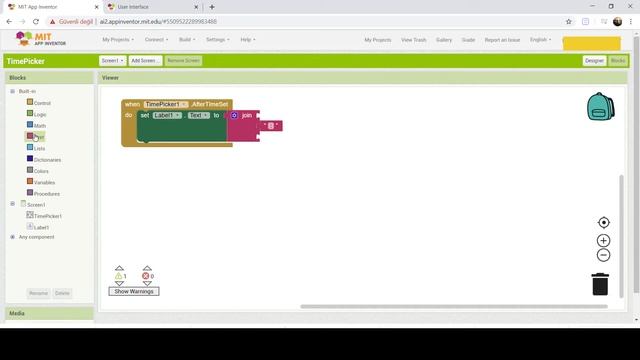Bookmark this page with the star icon

(569, 22)
